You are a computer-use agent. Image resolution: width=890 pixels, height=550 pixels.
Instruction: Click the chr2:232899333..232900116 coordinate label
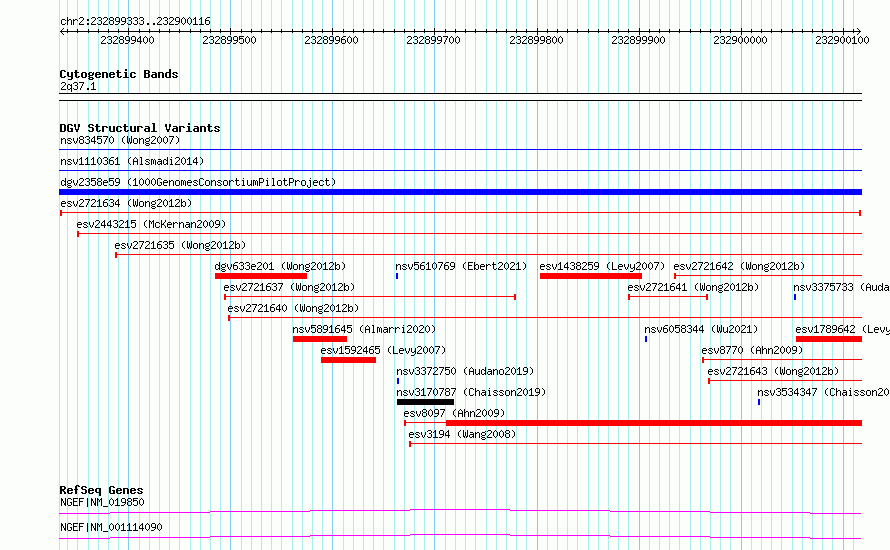pos(135,21)
